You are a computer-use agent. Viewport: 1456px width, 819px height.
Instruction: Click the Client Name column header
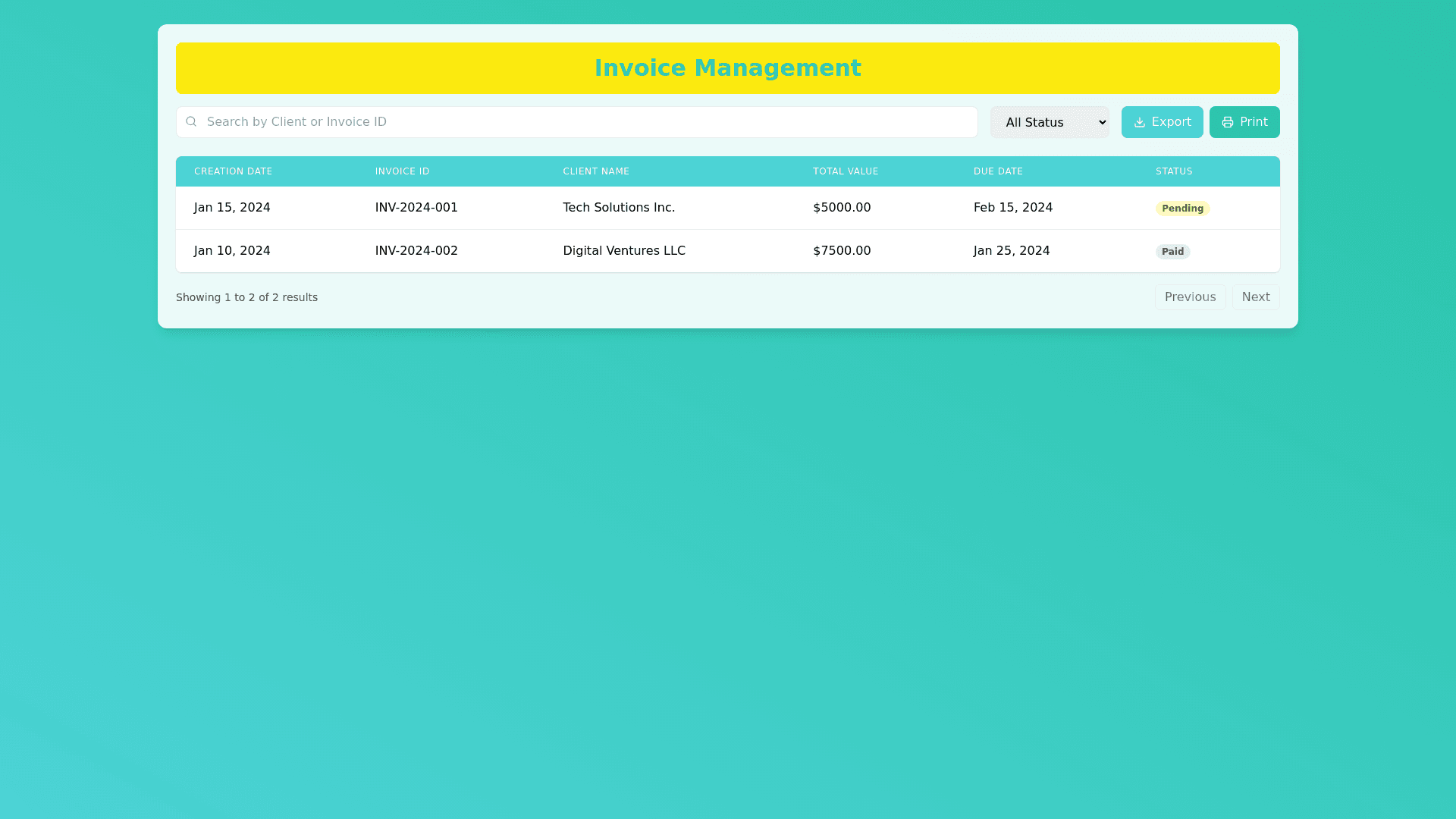pos(595,171)
